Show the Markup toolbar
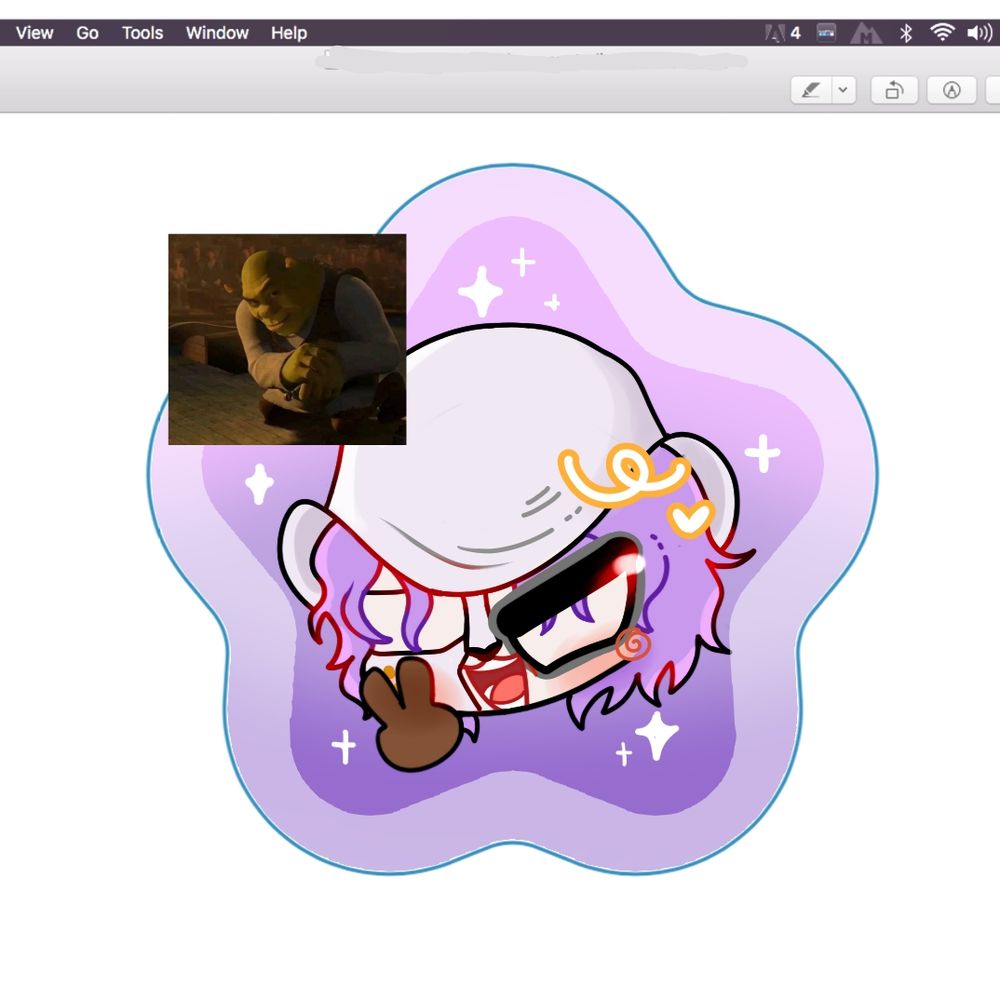1000x1000 pixels. [952, 91]
